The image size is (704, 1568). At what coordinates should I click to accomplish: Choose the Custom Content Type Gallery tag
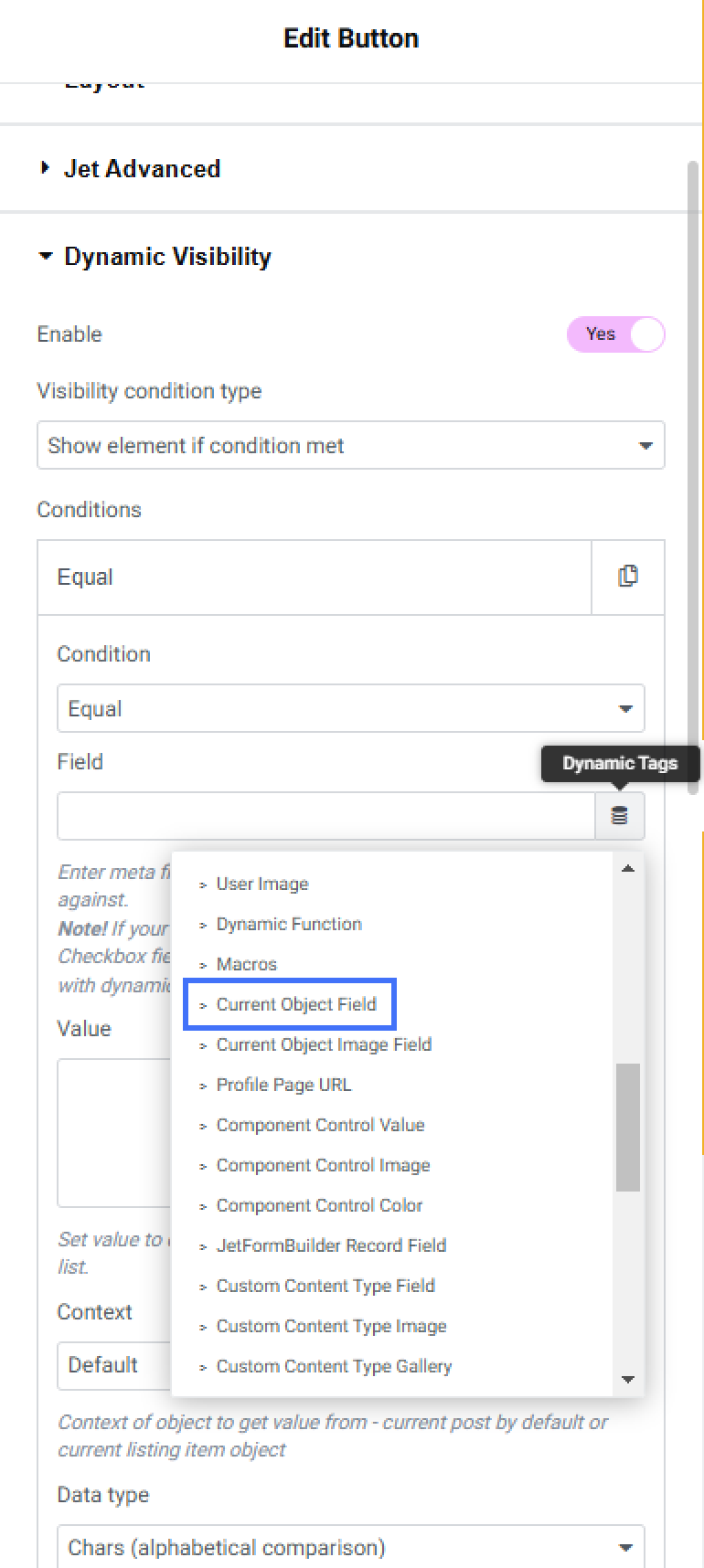(x=334, y=1366)
